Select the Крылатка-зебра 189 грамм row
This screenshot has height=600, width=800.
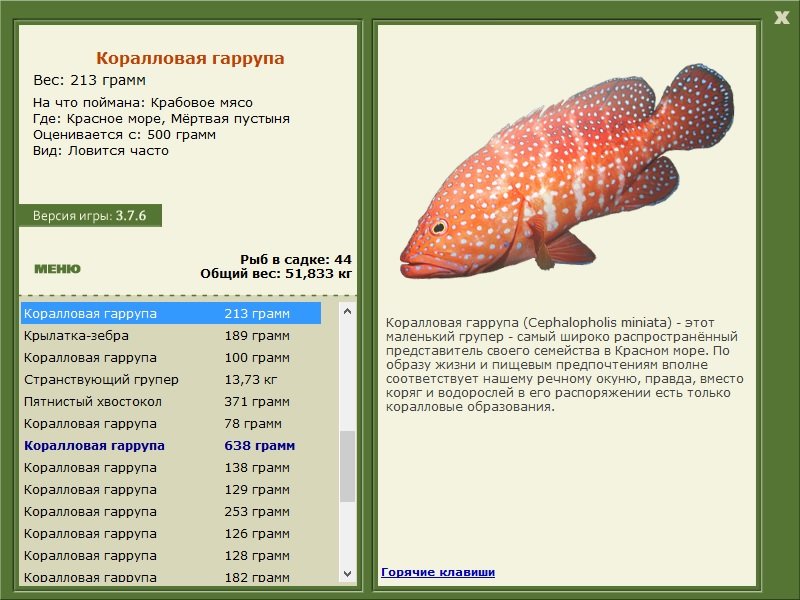(171, 335)
